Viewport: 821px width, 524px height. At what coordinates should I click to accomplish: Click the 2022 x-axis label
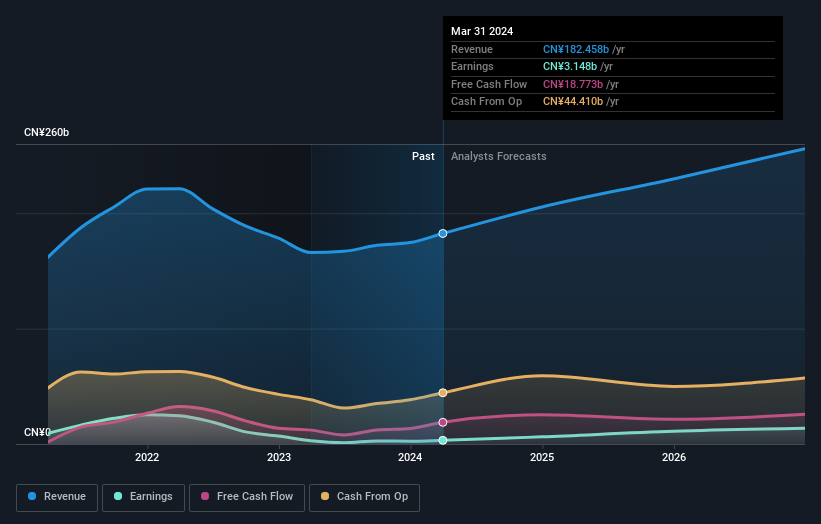[x=147, y=458]
